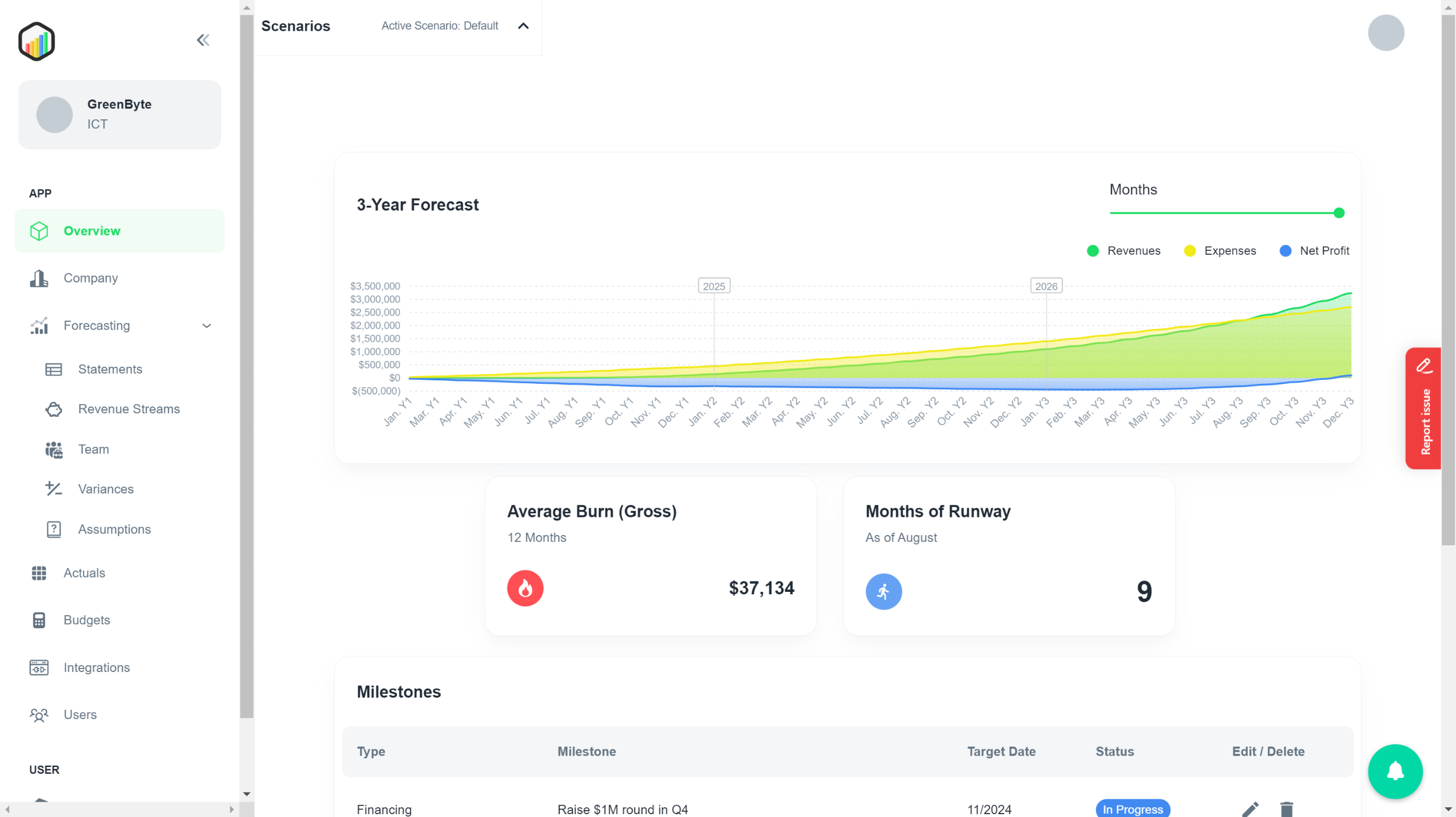Collapse the sidebar with double-chevron icon

[203, 40]
